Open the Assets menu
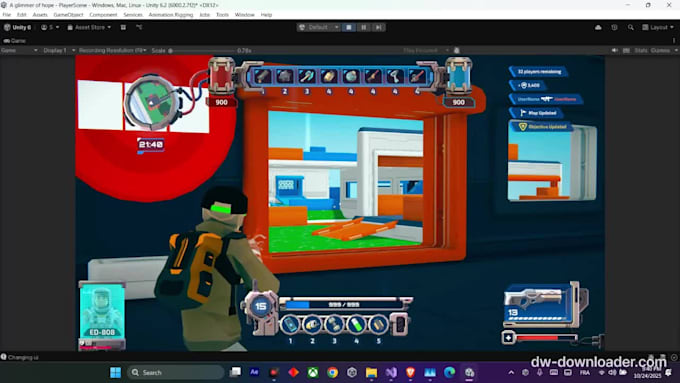Screen dimensions: 680x383 point(40,15)
